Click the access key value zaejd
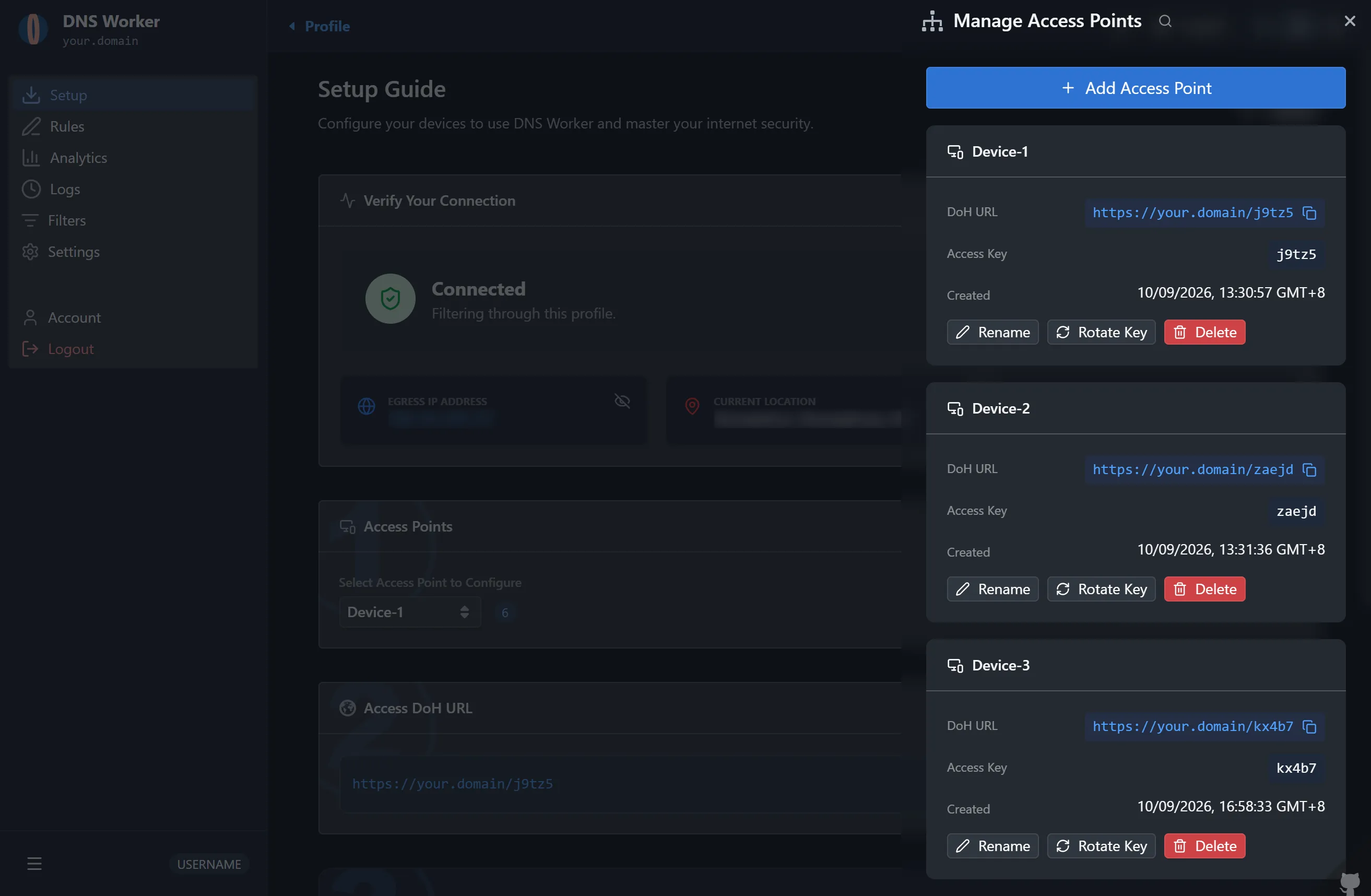The image size is (1371, 896). point(1296,512)
